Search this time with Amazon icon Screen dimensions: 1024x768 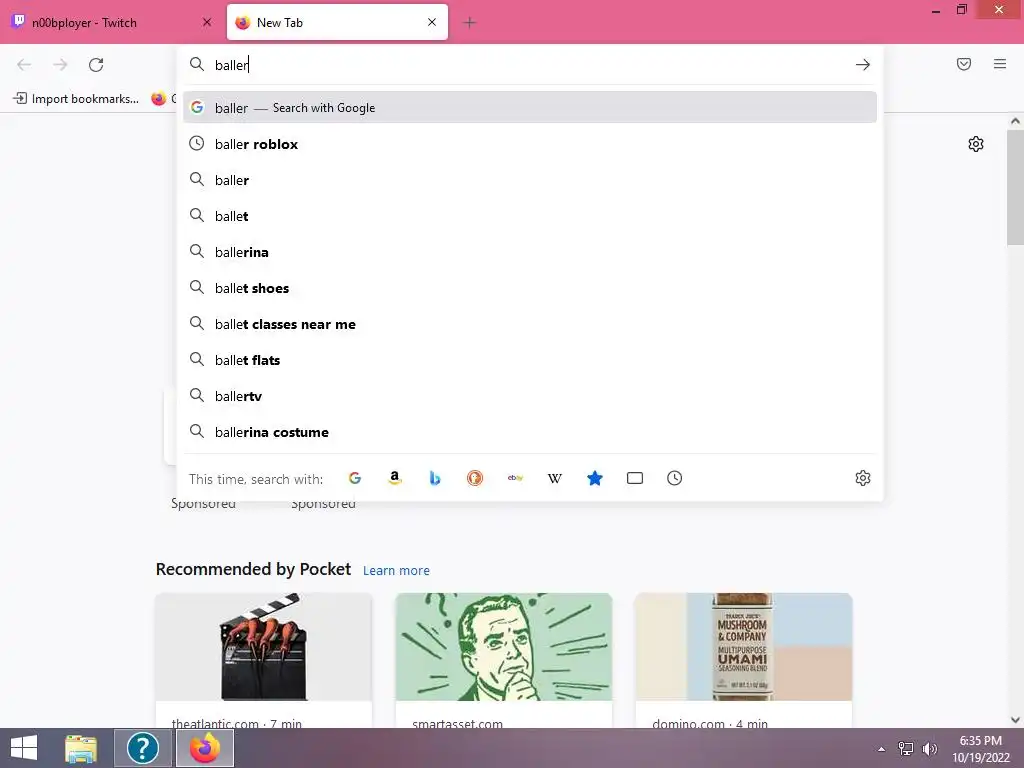coord(394,478)
